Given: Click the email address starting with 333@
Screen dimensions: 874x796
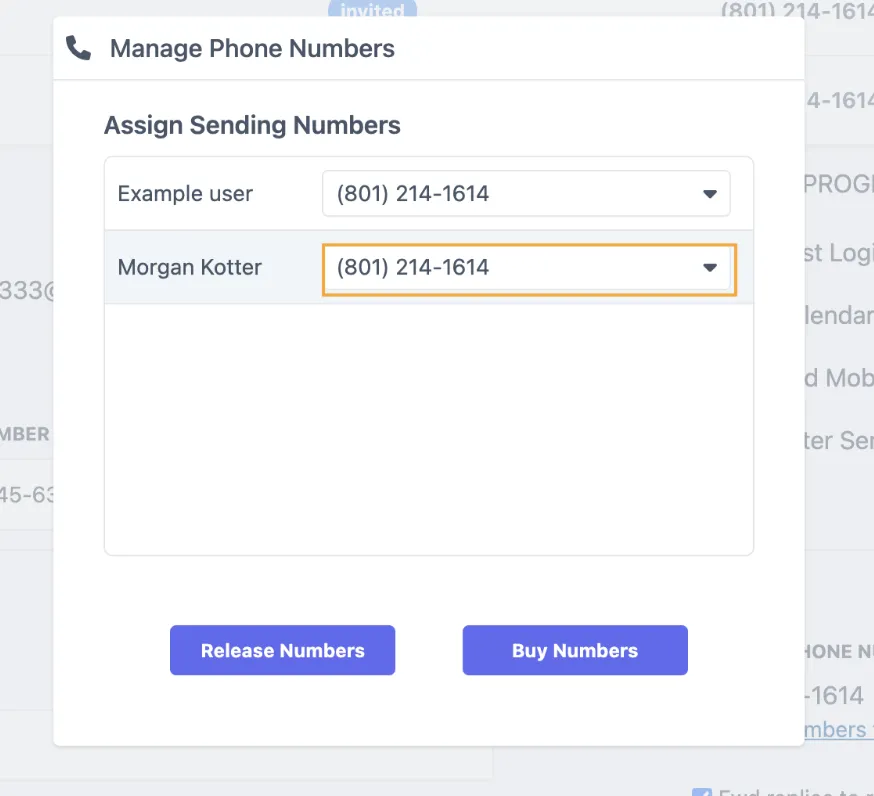Looking at the screenshot, I should pos(22,290).
